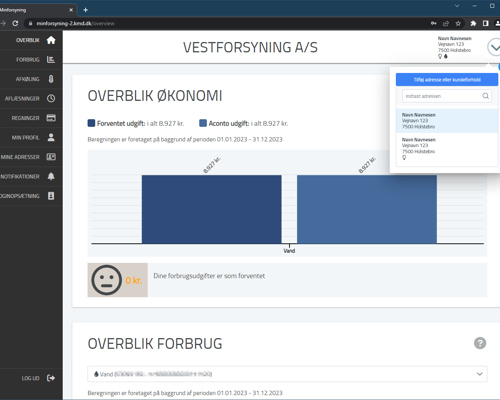
Task: Click the browser address bar URL
Action: click(x=75, y=23)
